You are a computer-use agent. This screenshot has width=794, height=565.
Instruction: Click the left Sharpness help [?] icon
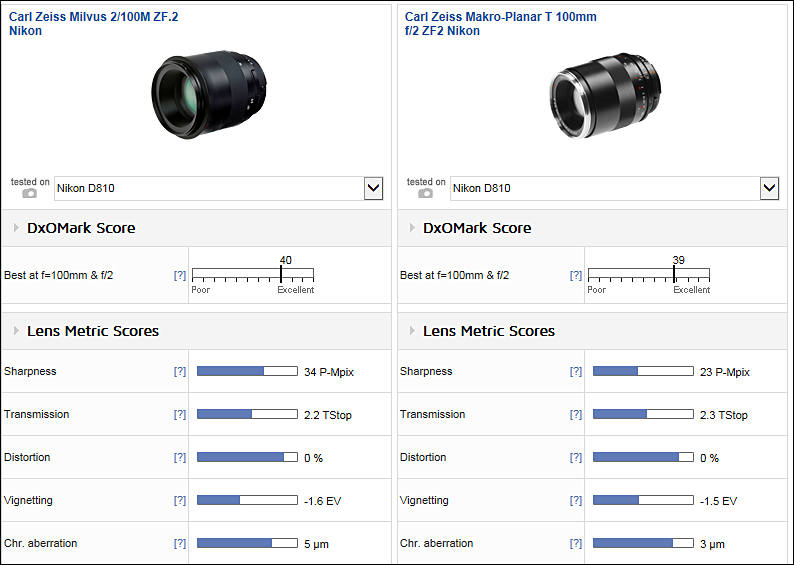180,371
